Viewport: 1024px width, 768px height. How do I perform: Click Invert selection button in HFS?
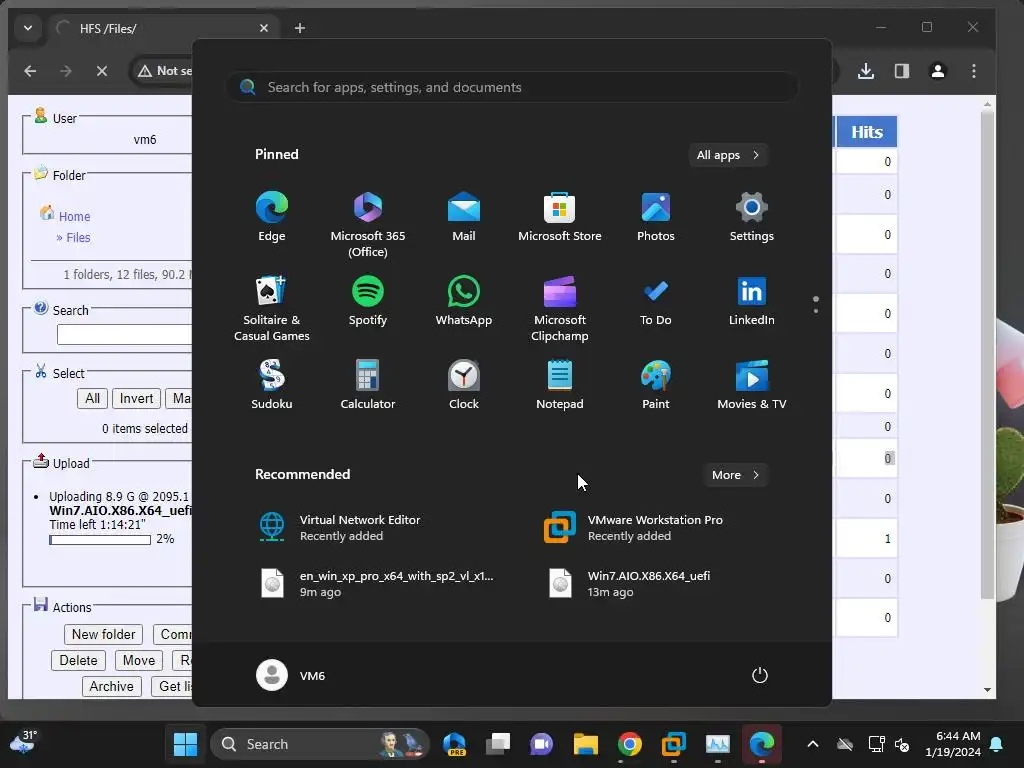pos(136,398)
